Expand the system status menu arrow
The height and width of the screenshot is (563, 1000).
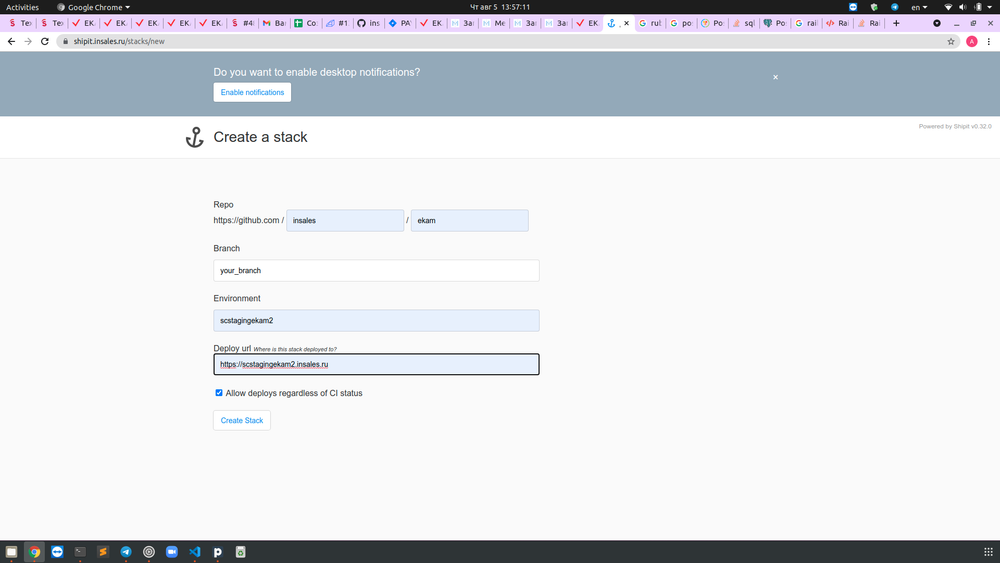pyautogui.click(x=989, y=7)
